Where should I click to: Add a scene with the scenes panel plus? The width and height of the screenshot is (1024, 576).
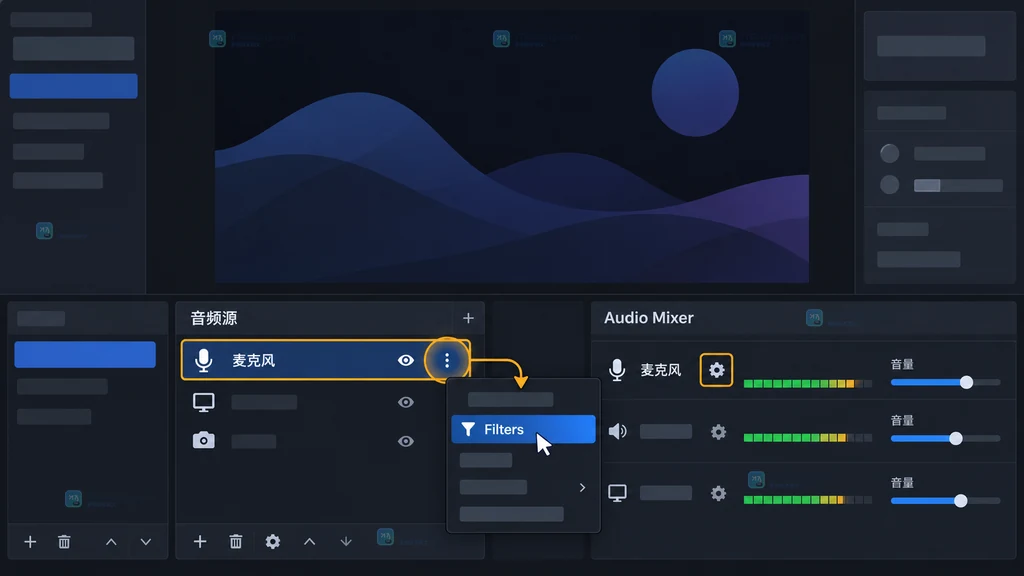pos(30,541)
